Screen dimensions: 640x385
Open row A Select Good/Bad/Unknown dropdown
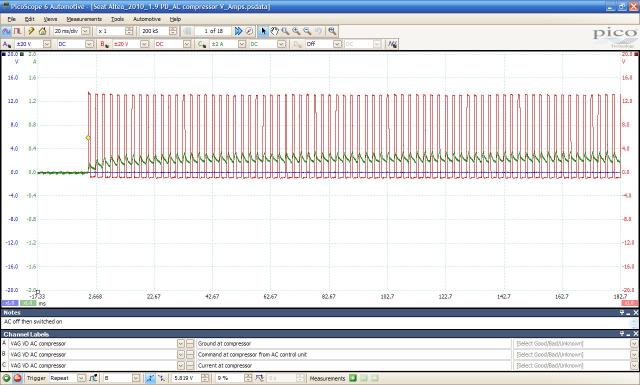click(x=633, y=344)
